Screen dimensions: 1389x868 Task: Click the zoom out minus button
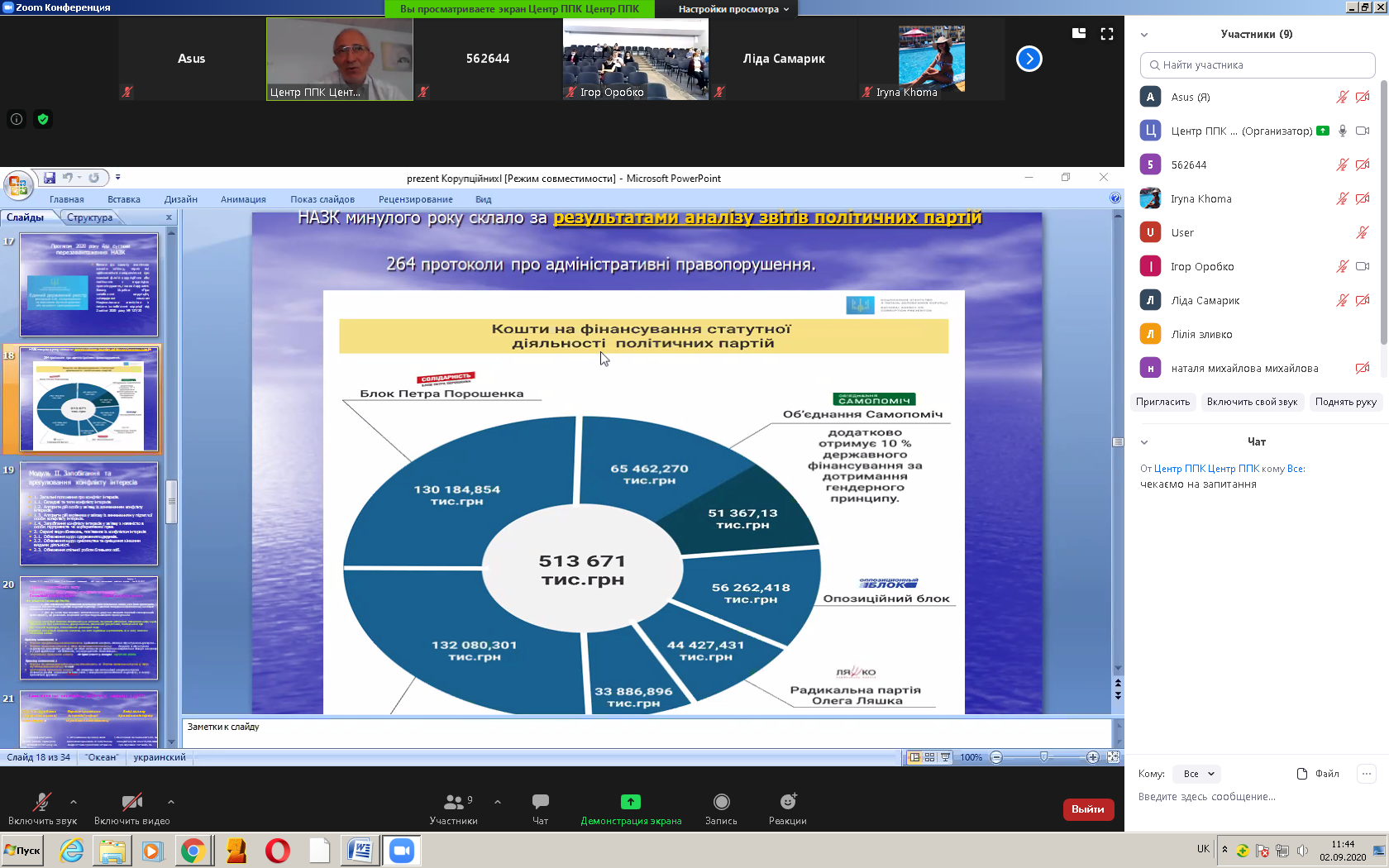(x=996, y=757)
